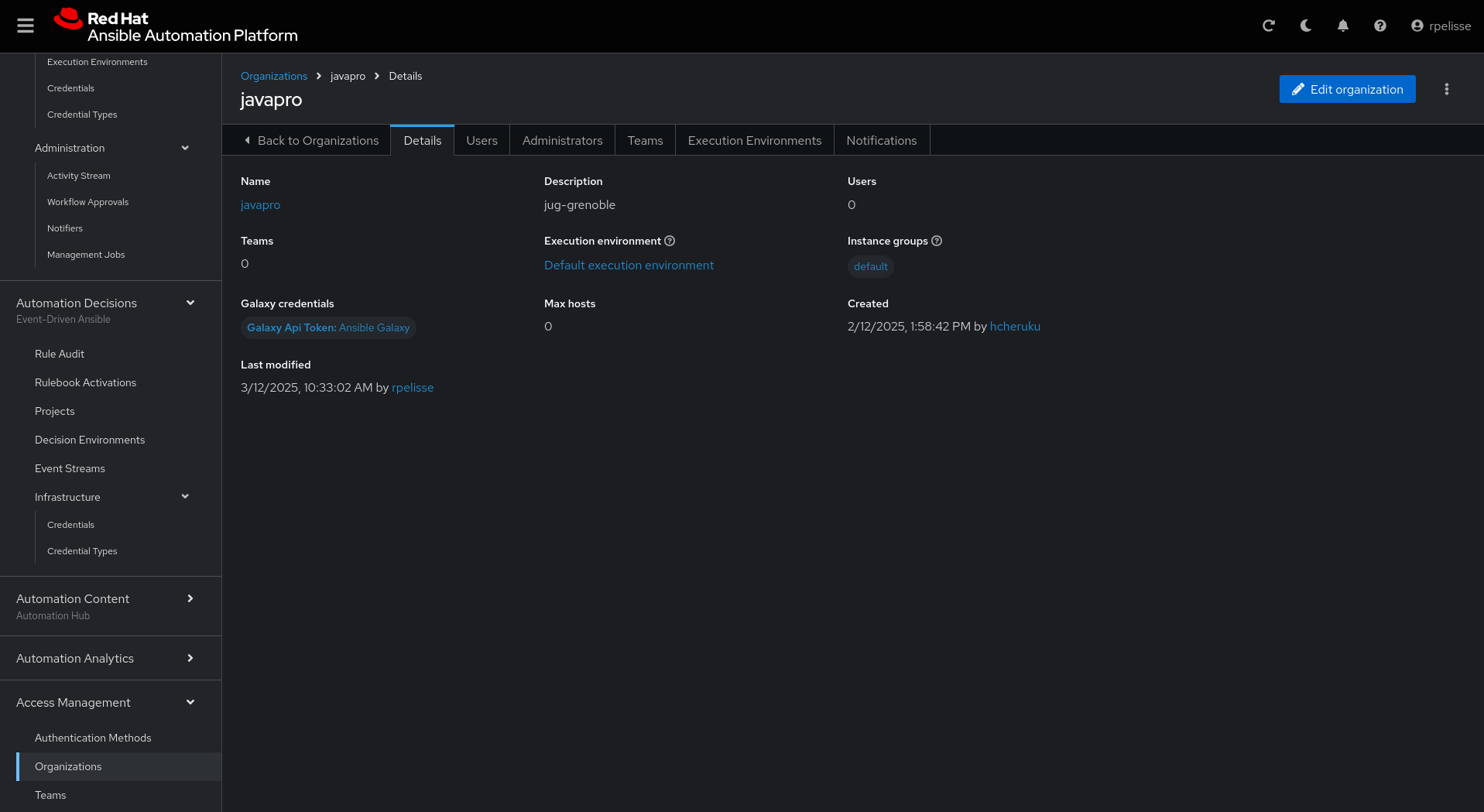Select Rulebook Activations in the sidebar

[x=85, y=382]
